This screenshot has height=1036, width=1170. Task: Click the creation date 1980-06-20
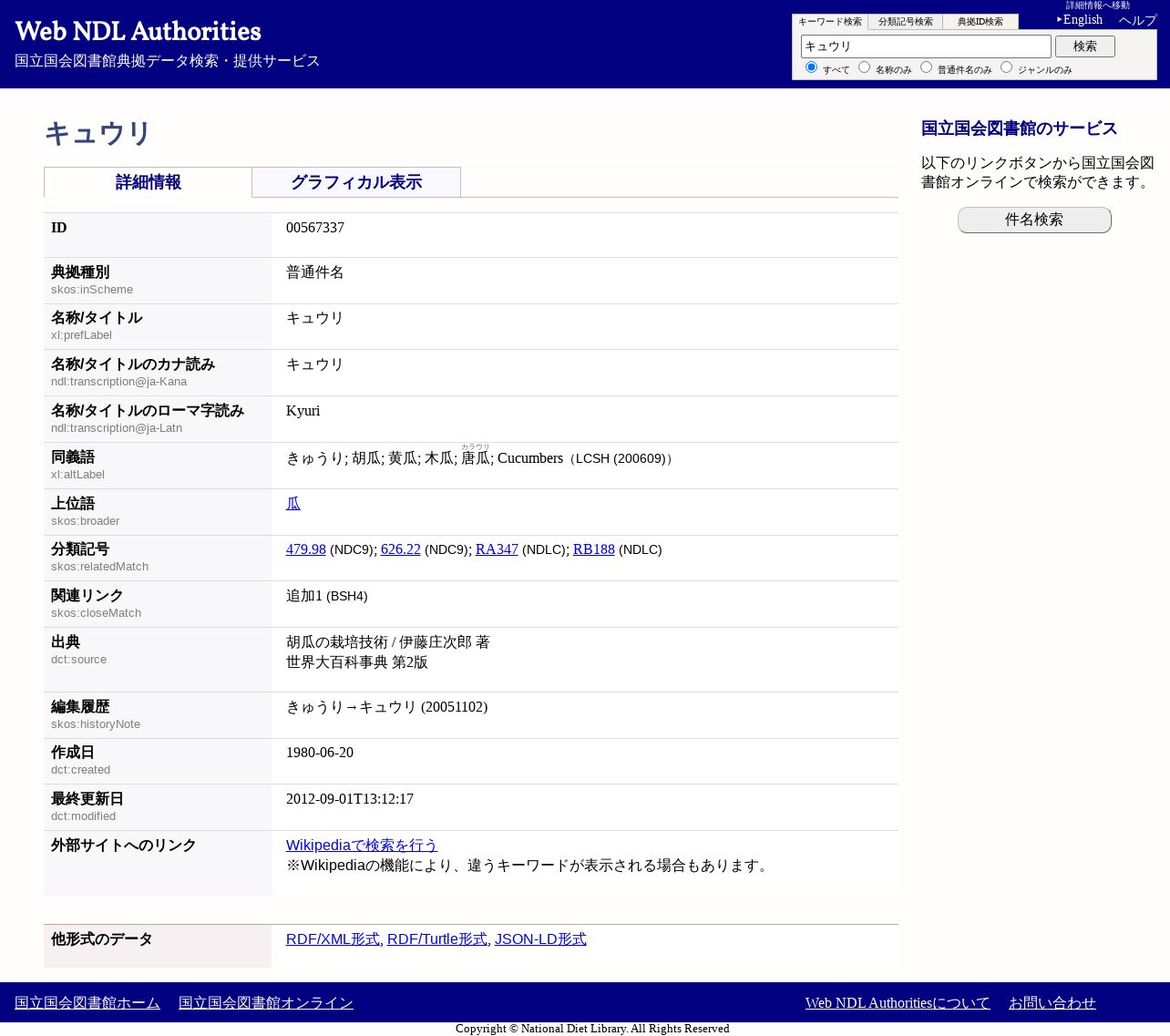(x=320, y=753)
